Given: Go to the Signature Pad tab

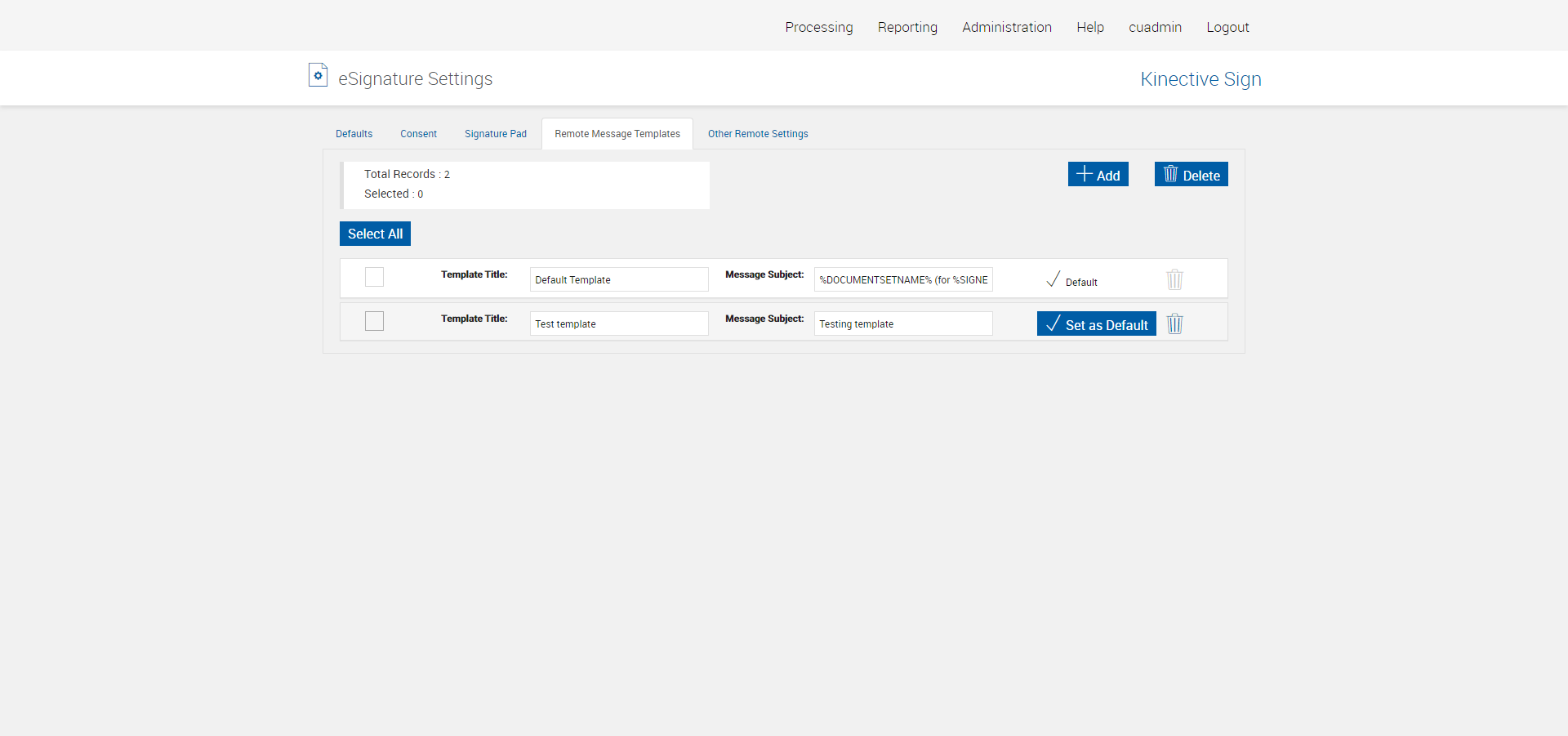Looking at the screenshot, I should point(495,134).
